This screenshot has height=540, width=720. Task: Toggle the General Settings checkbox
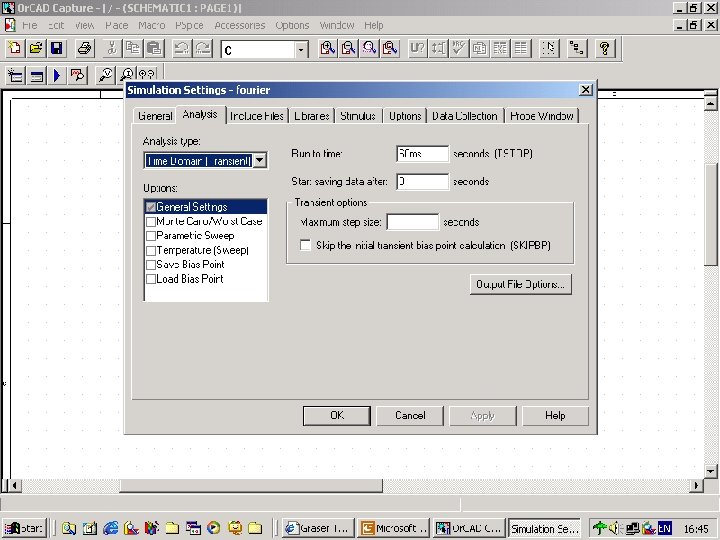151,207
